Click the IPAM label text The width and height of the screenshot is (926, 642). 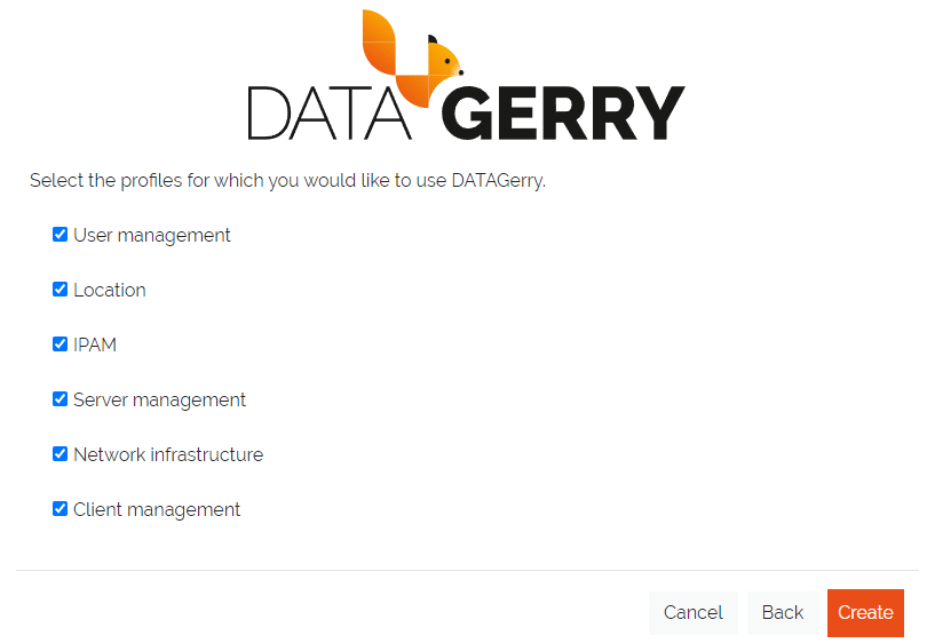[95, 344]
